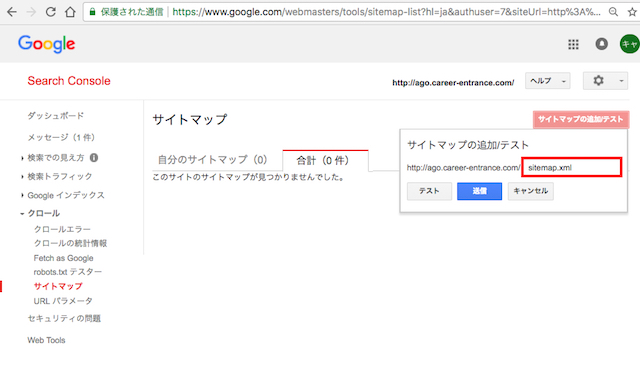The height and width of the screenshot is (380, 640).
Task: Open Web Tools link
Action: [46, 340]
